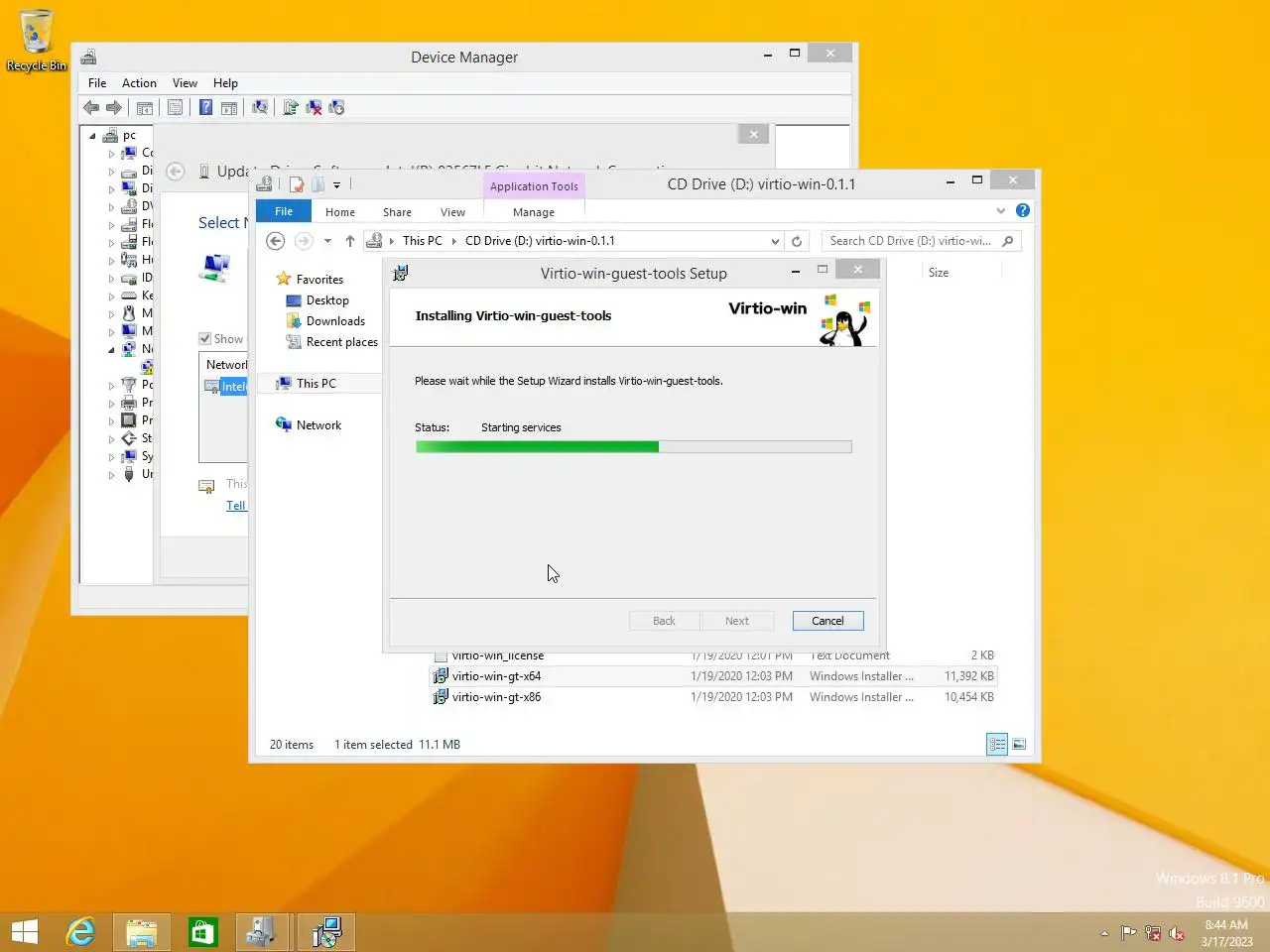The image size is (1270, 952).
Task: Expand Processors node in device tree
Action: click(x=111, y=421)
